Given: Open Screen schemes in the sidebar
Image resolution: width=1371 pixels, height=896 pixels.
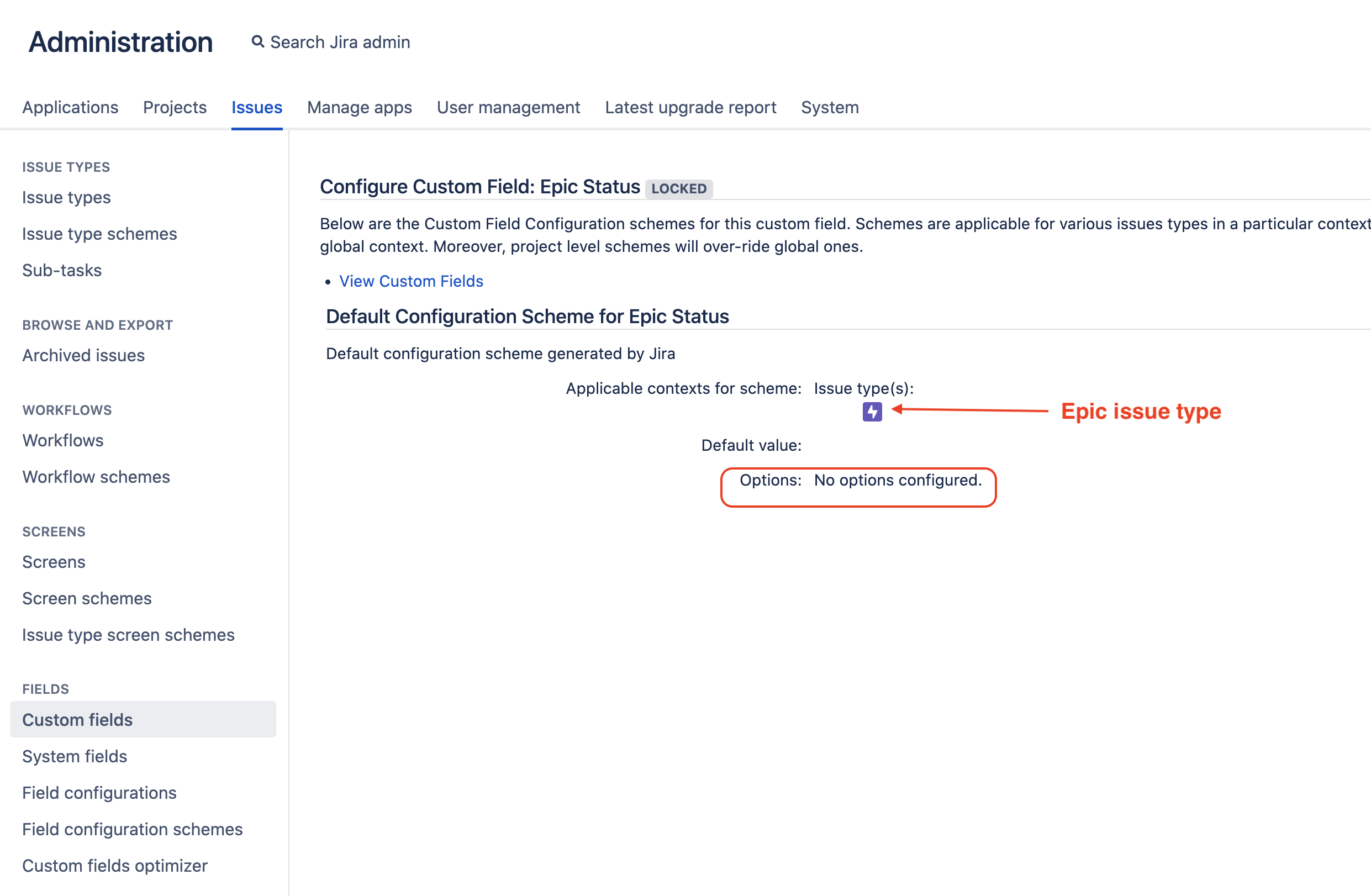Looking at the screenshot, I should [86, 598].
